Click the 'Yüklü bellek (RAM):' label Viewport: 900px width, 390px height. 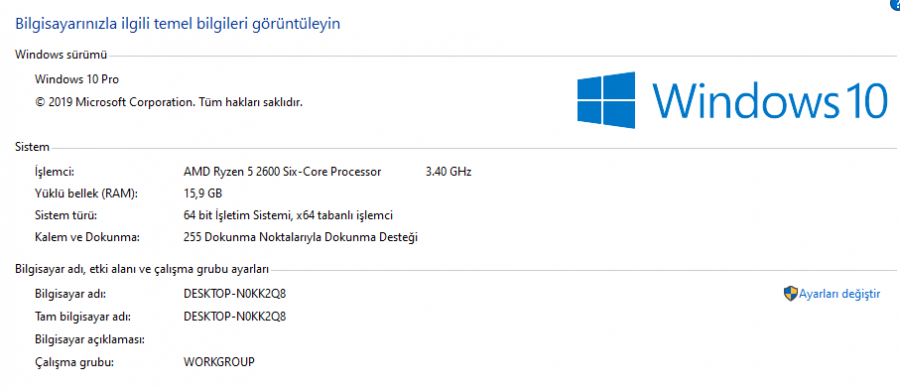[x=87, y=194]
